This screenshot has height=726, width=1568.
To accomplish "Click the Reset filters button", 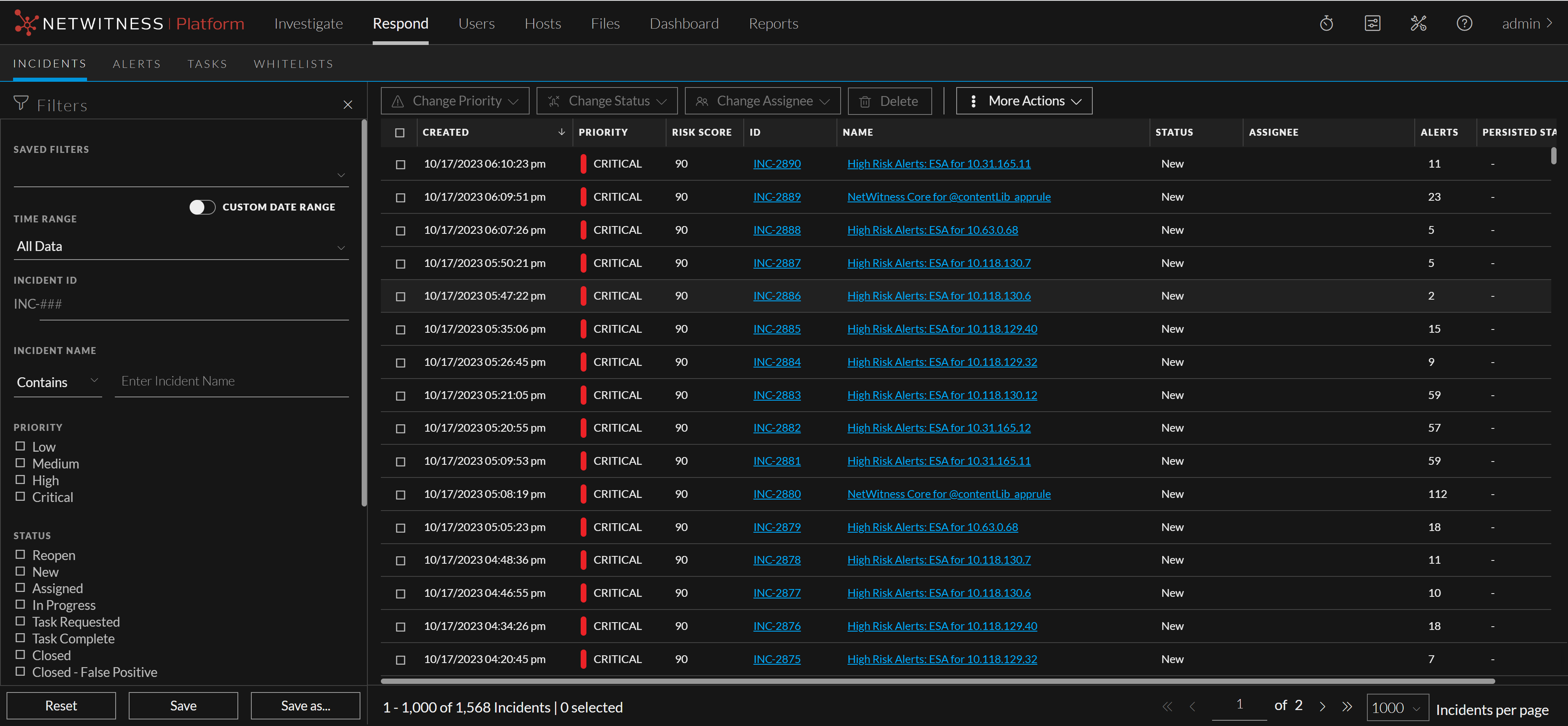I will coord(61,705).
